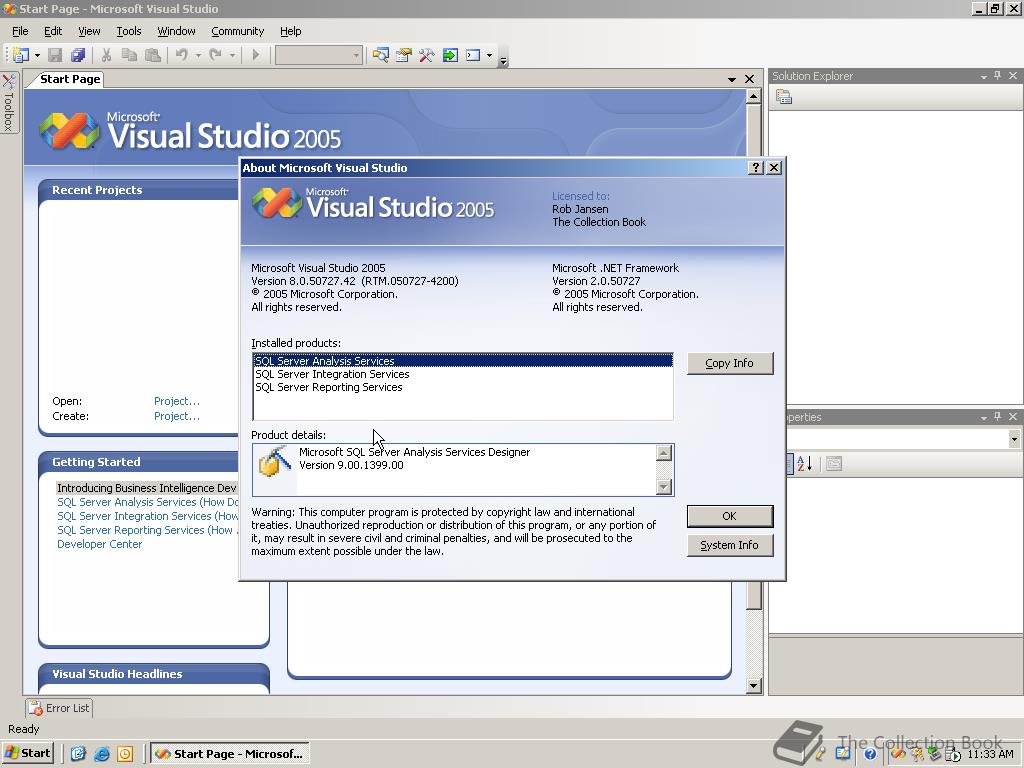The image size is (1024, 768).
Task: Select the Start Page document tab
Action: click(69, 79)
